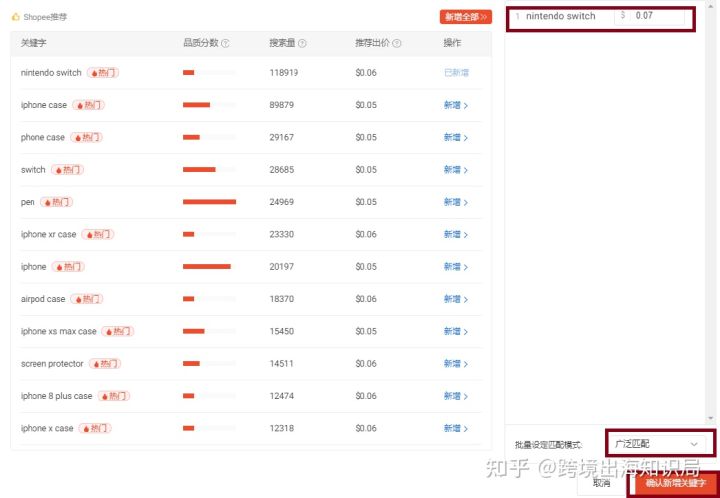Click help icon next to 推荐出价
This screenshot has height=498, width=720.
coord(397,44)
